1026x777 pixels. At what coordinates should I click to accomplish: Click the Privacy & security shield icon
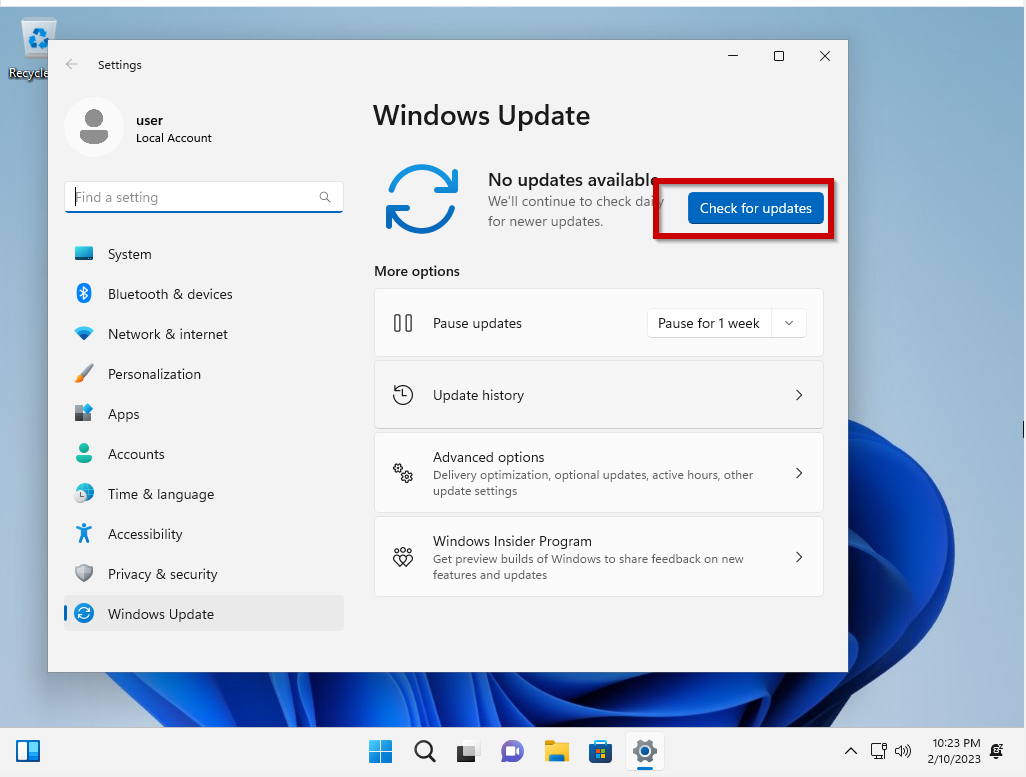84,573
